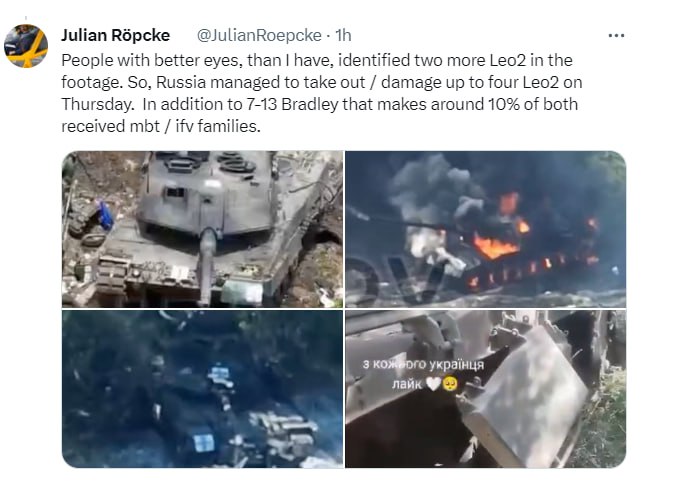Click the tank gun barrel in first photo
This screenshot has height=489, width=689.
[x=205, y=266]
